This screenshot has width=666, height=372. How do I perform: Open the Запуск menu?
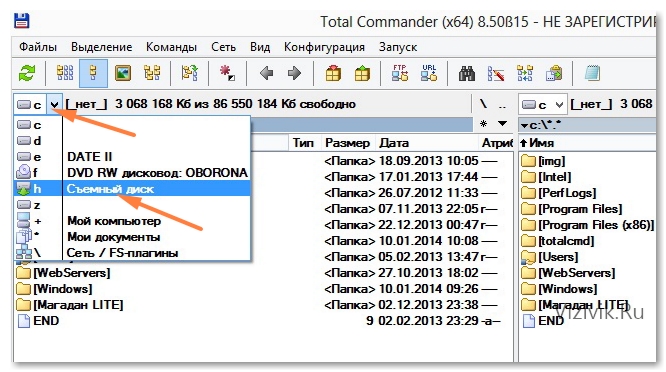click(398, 47)
